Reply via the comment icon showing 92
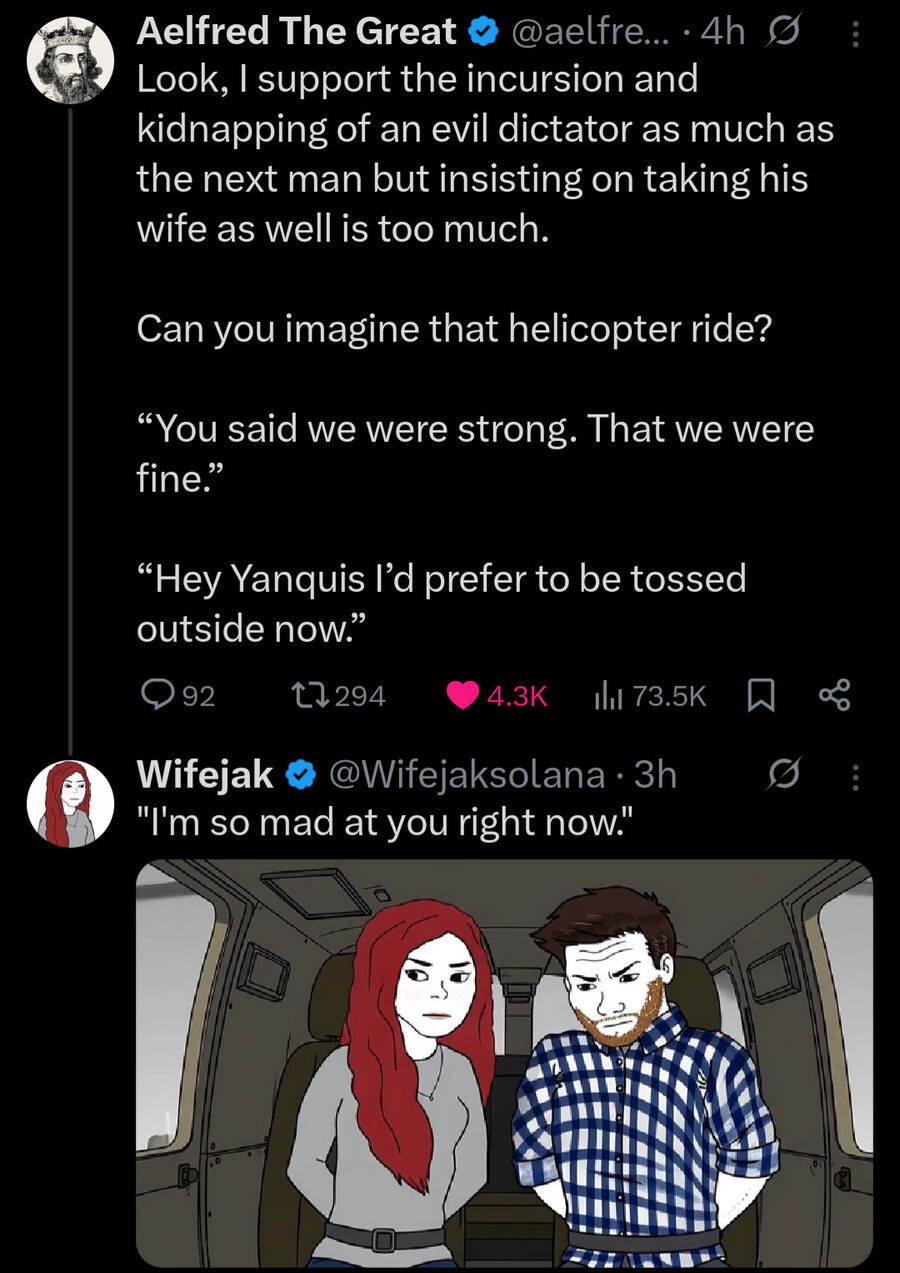The width and height of the screenshot is (900, 1273). pos(156,695)
